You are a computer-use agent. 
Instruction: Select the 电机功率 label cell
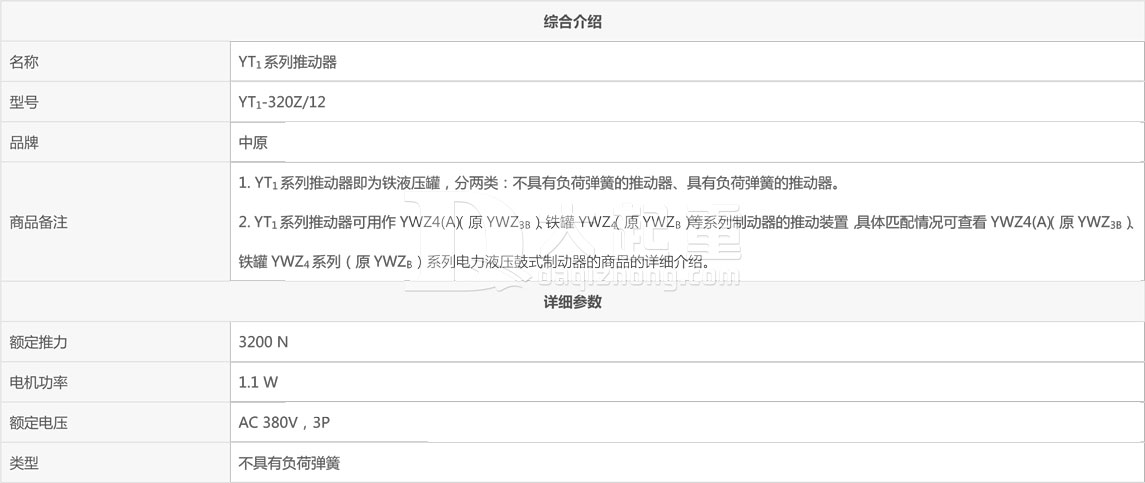point(115,381)
